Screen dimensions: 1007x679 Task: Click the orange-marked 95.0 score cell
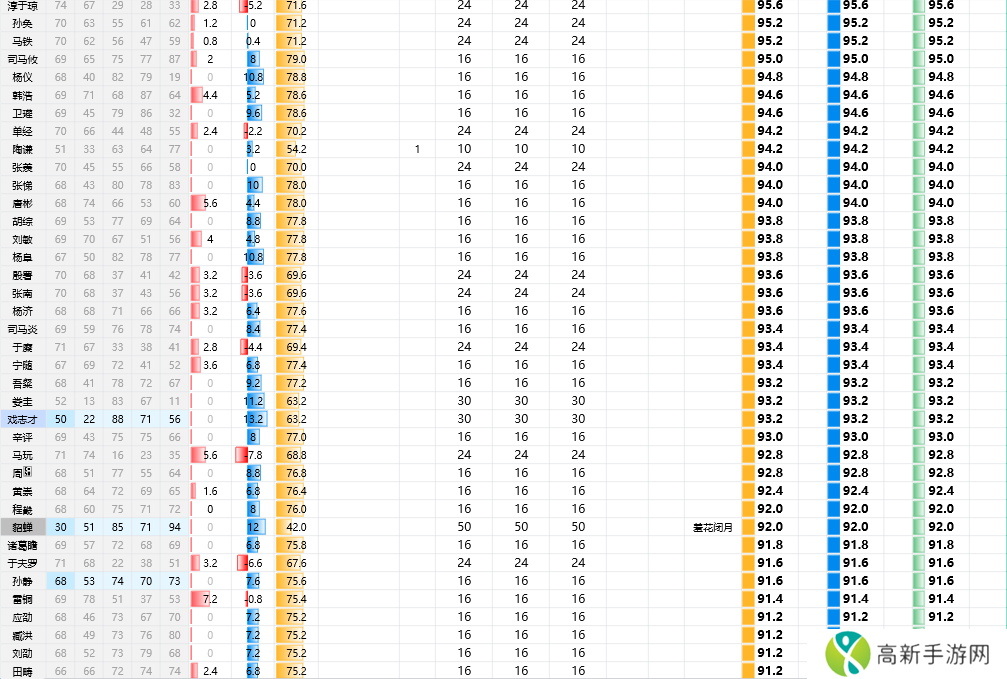769,59
